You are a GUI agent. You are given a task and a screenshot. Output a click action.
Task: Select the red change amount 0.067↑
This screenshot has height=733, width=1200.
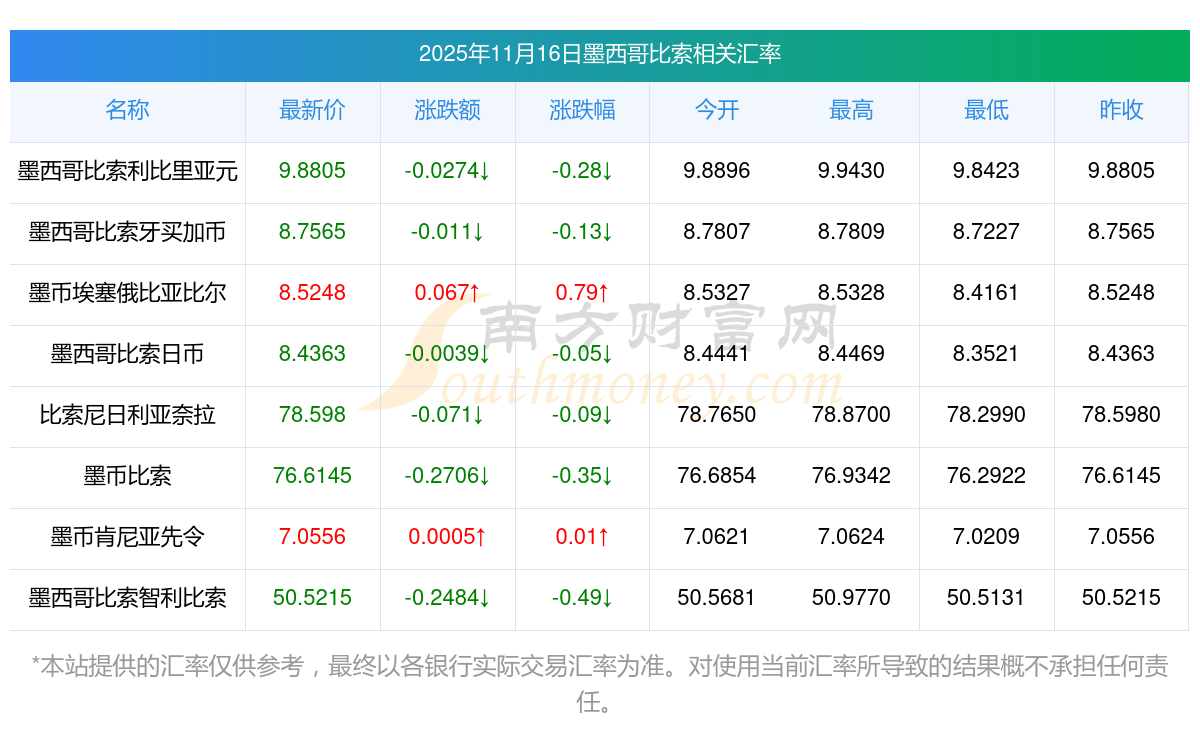448,293
